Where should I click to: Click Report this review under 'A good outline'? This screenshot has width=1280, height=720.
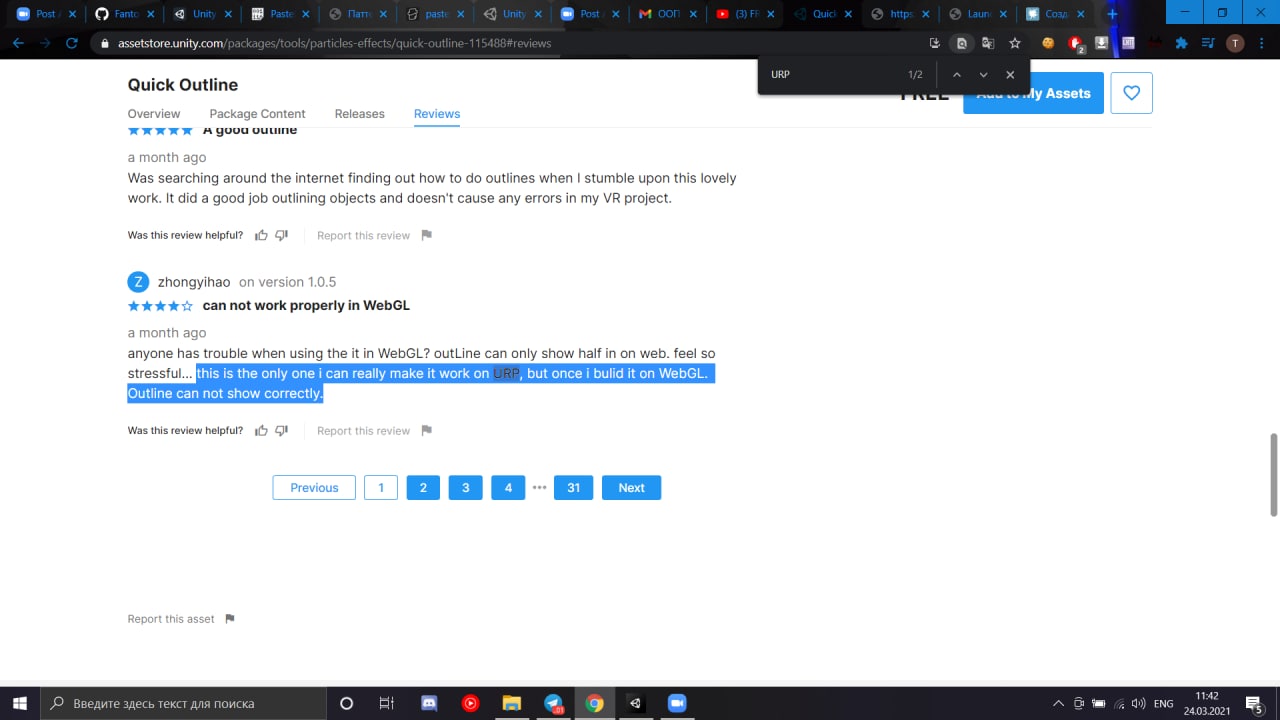pos(363,235)
